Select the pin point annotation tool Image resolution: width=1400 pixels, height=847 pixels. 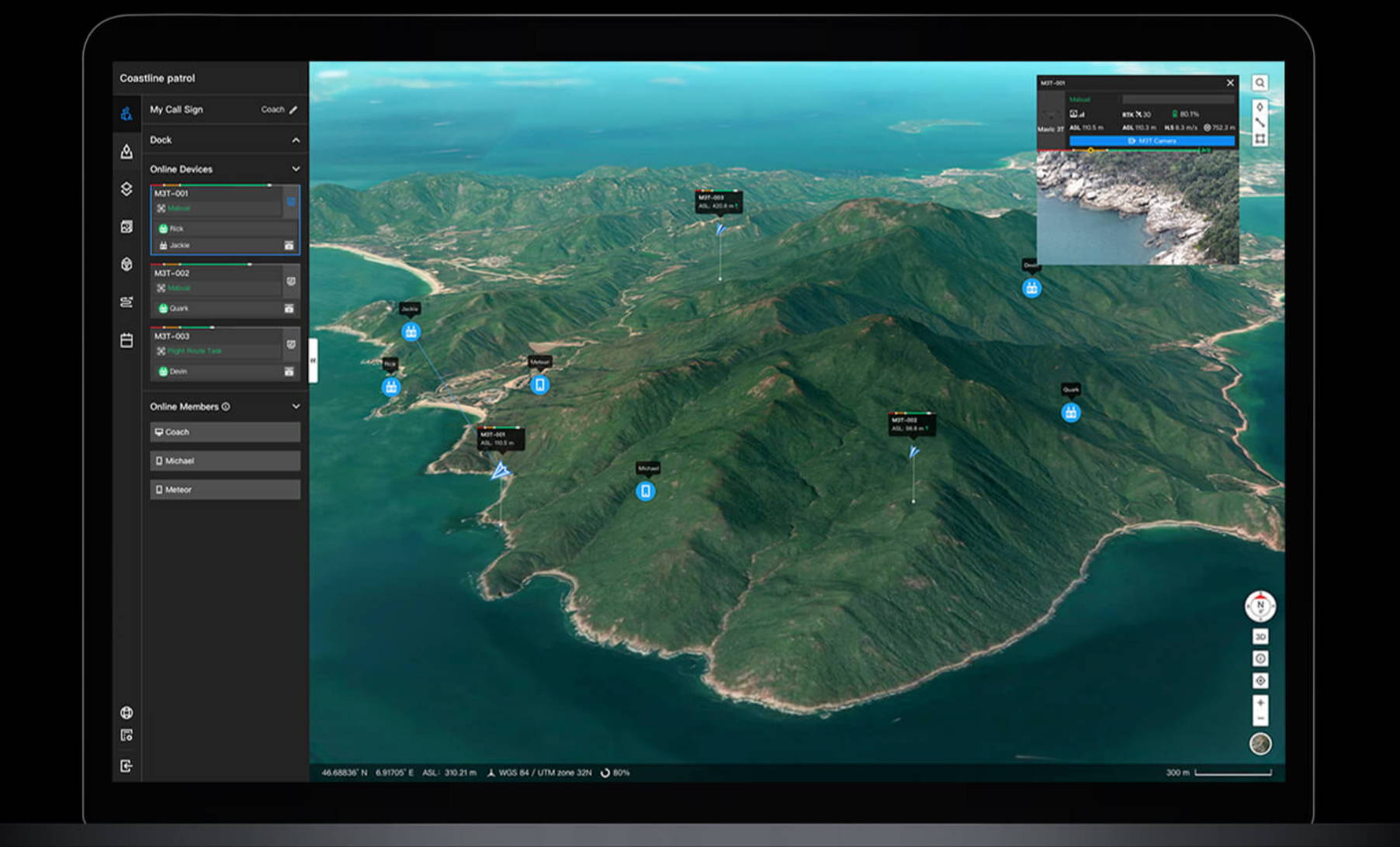pos(1260,107)
